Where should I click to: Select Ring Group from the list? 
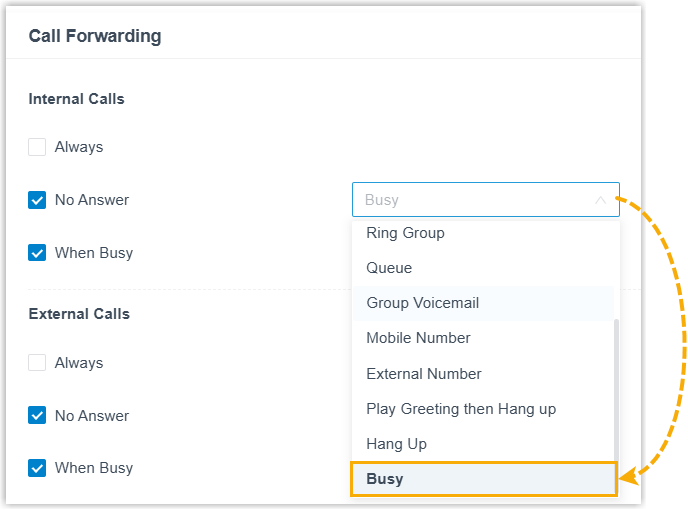[405, 233]
